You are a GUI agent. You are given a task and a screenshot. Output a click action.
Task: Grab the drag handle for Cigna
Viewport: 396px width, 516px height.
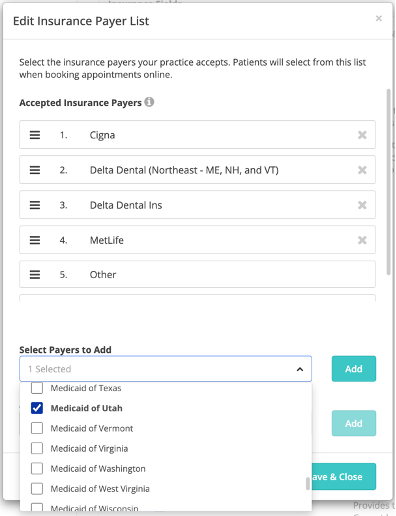[35, 135]
